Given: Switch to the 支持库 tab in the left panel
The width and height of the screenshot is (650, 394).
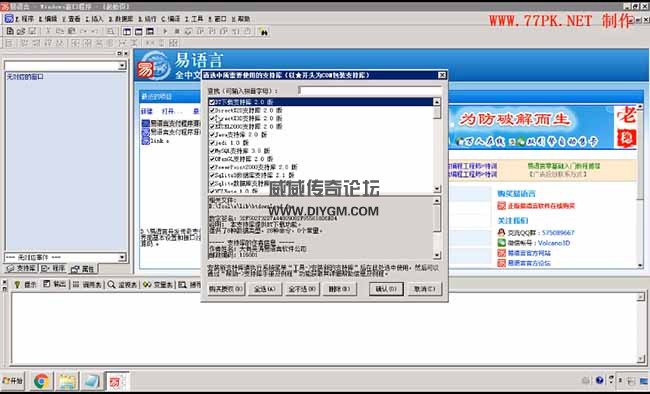Looking at the screenshot, I should pos(22,269).
